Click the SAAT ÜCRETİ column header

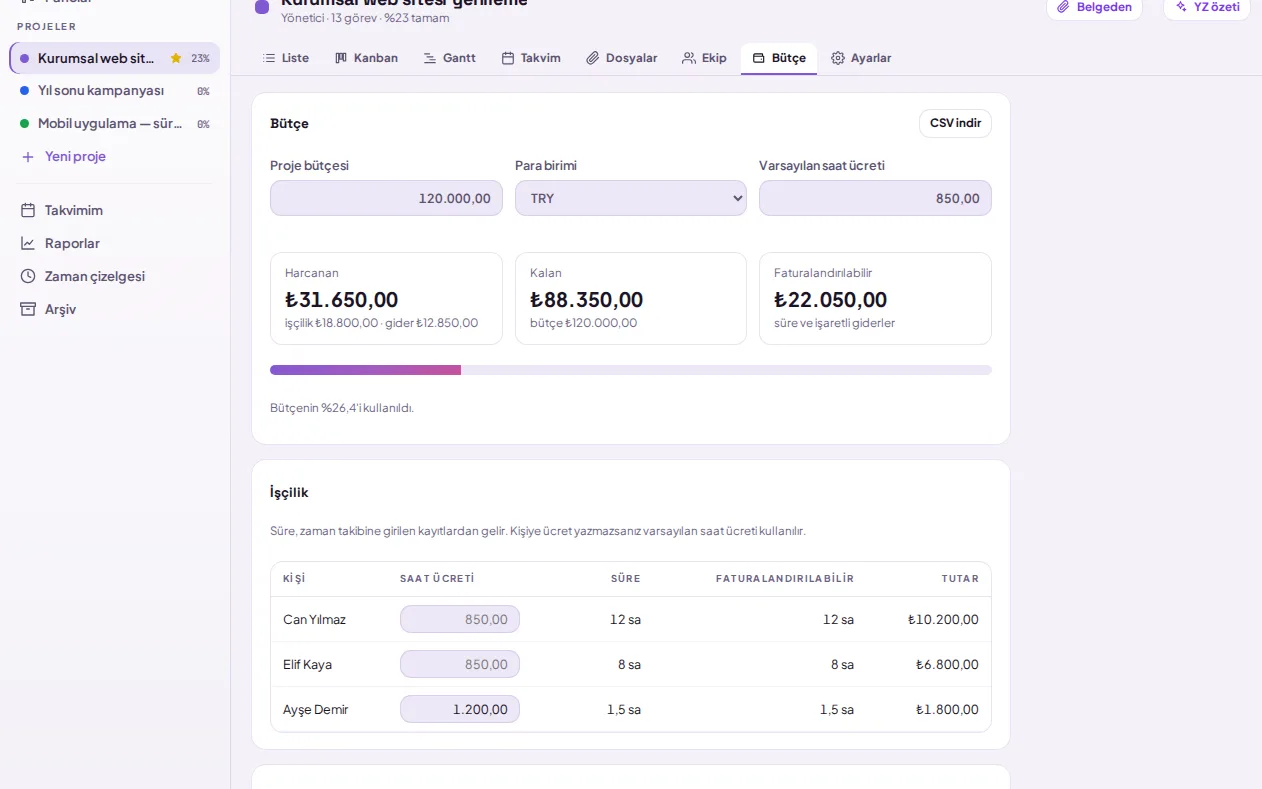(437, 579)
